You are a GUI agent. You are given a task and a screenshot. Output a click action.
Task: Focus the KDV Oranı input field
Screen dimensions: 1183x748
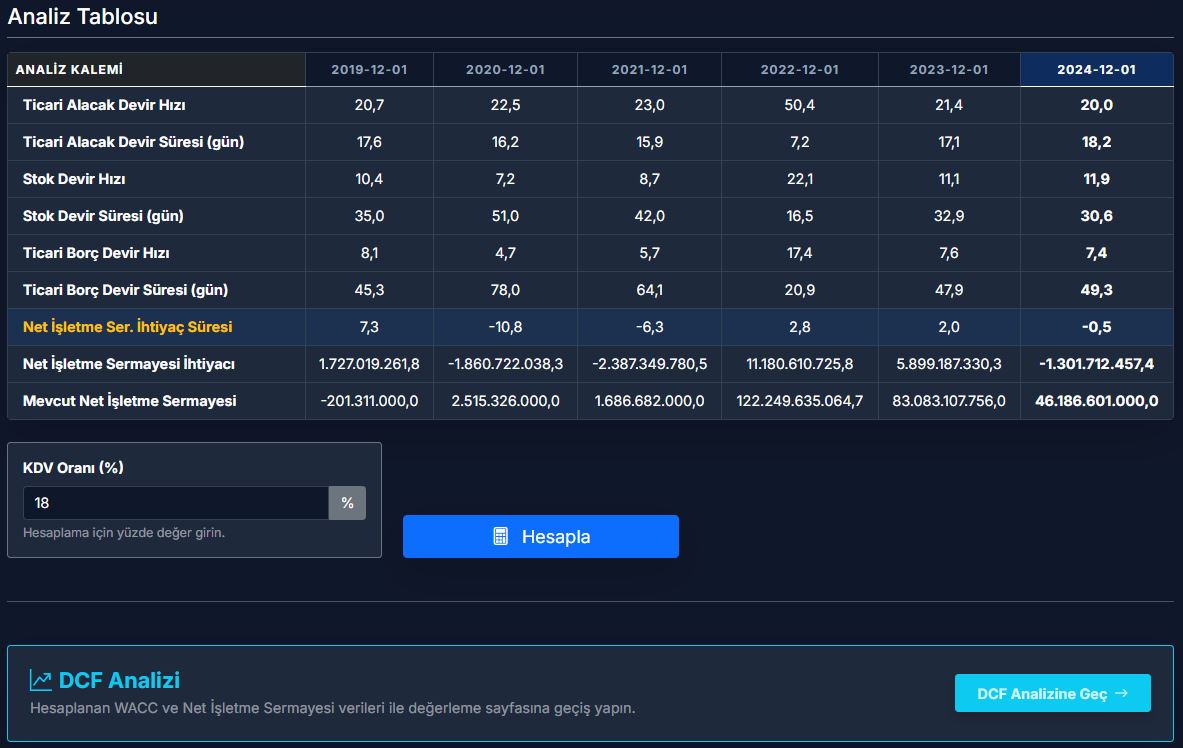tap(175, 503)
